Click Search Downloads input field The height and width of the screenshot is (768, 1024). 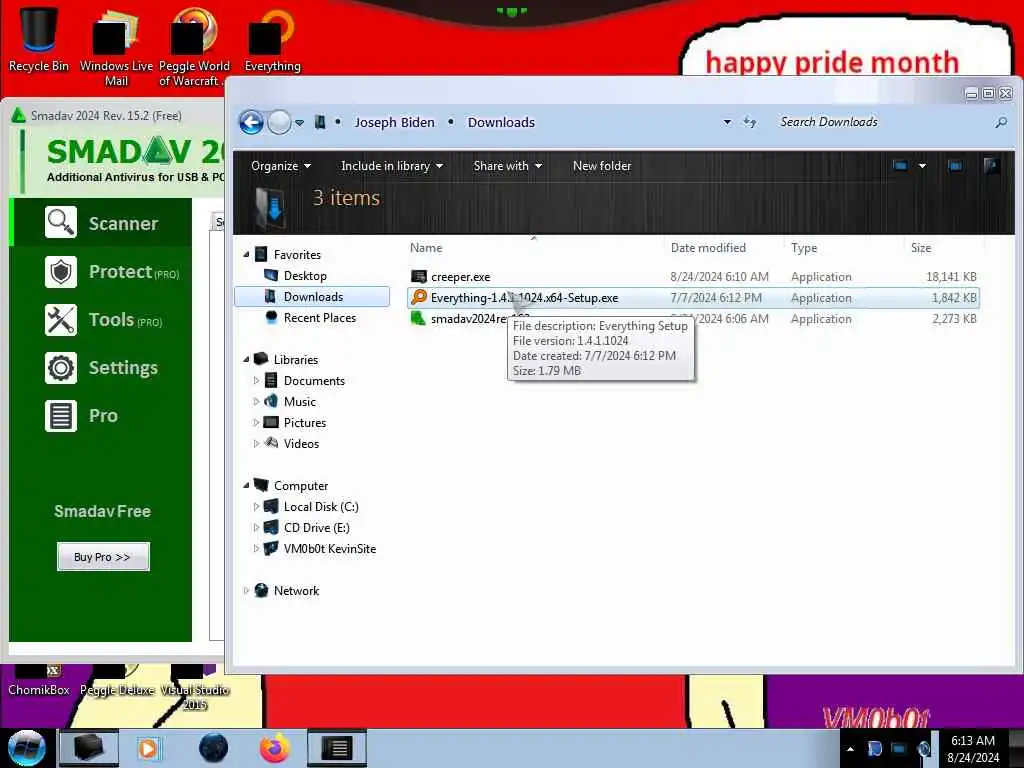882,122
